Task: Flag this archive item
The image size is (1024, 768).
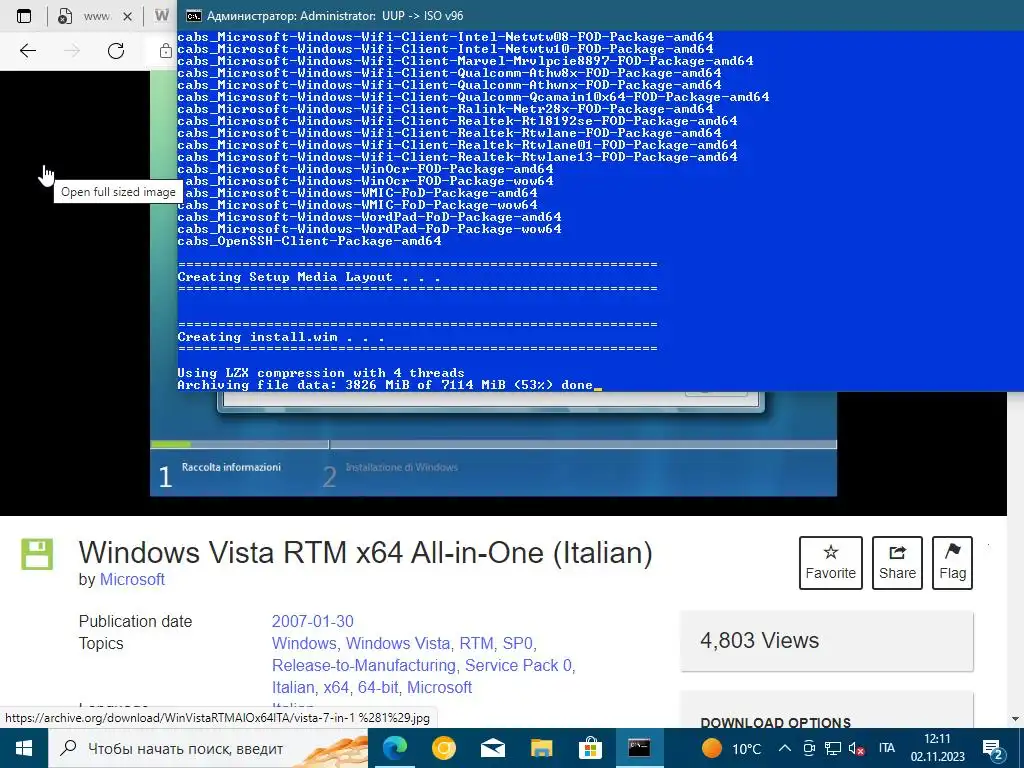Action: [x=952, y=562]
